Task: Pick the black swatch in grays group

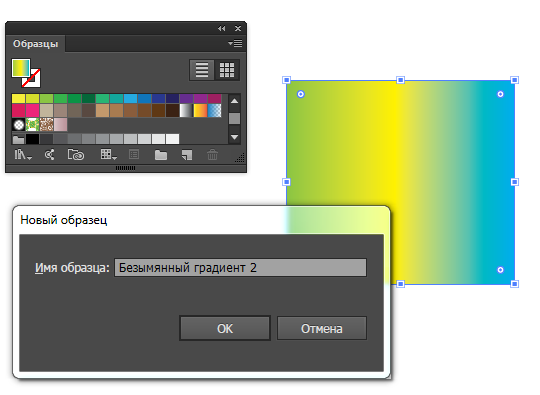Action: tap(32, 139)
